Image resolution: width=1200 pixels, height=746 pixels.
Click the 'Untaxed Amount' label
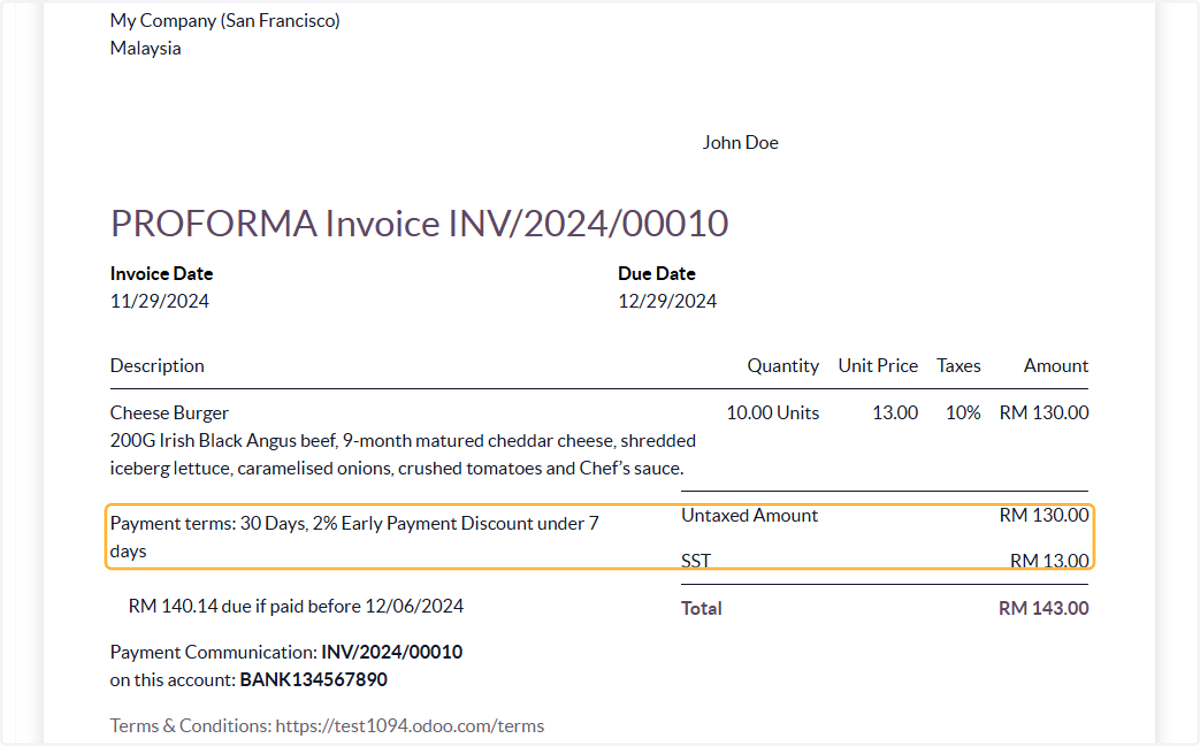point(750,516)
